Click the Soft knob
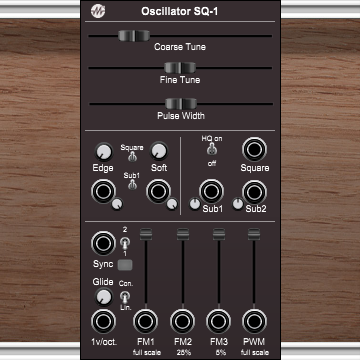The width and height of the screenshot is (360, 360). coord(159,151)
